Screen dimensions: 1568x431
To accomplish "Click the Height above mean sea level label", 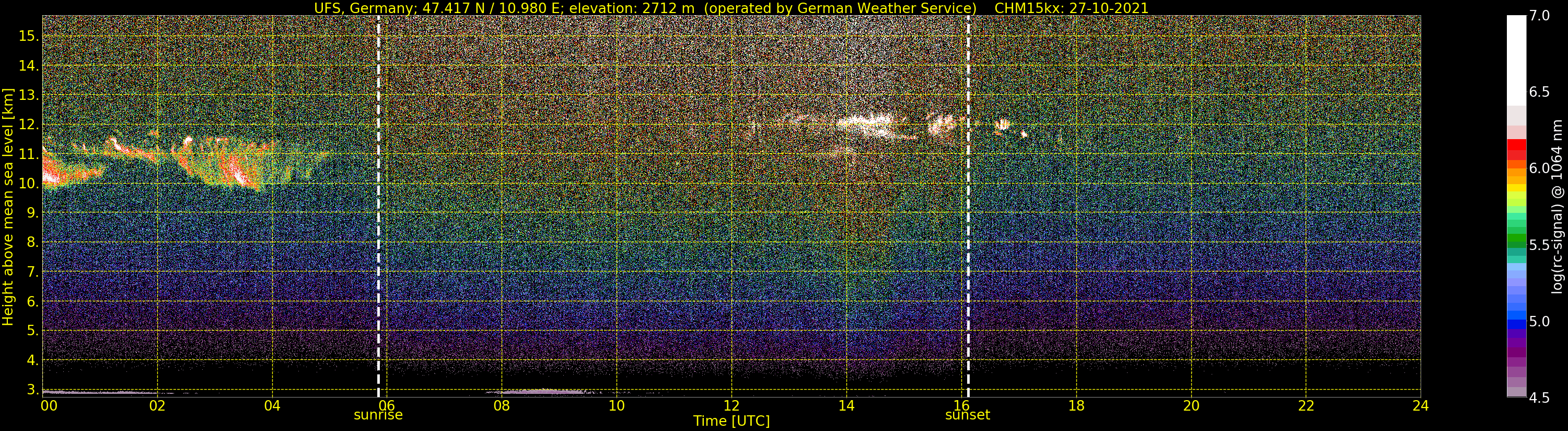I will tap(8, 206).
